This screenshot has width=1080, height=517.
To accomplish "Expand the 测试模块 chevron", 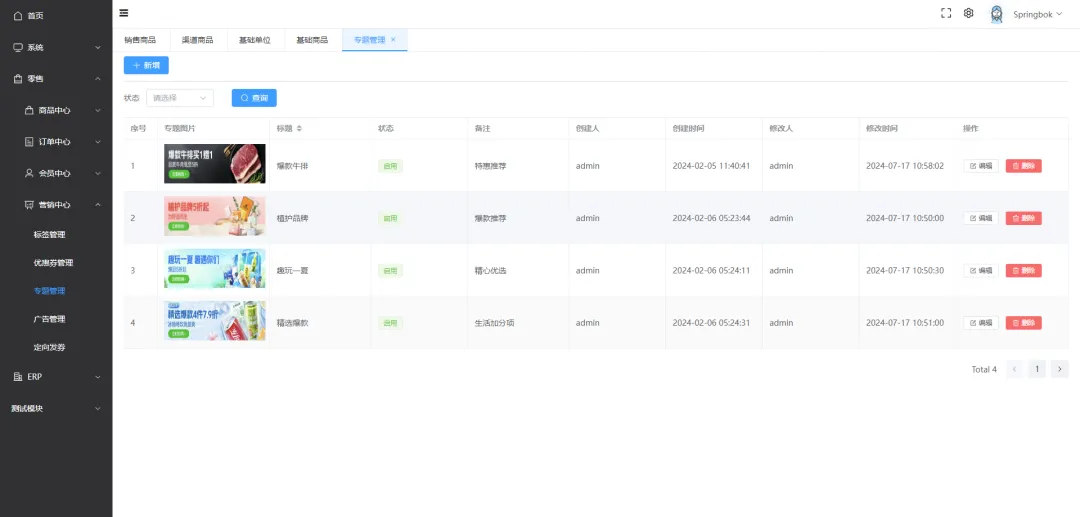I will tap(98, 408).
